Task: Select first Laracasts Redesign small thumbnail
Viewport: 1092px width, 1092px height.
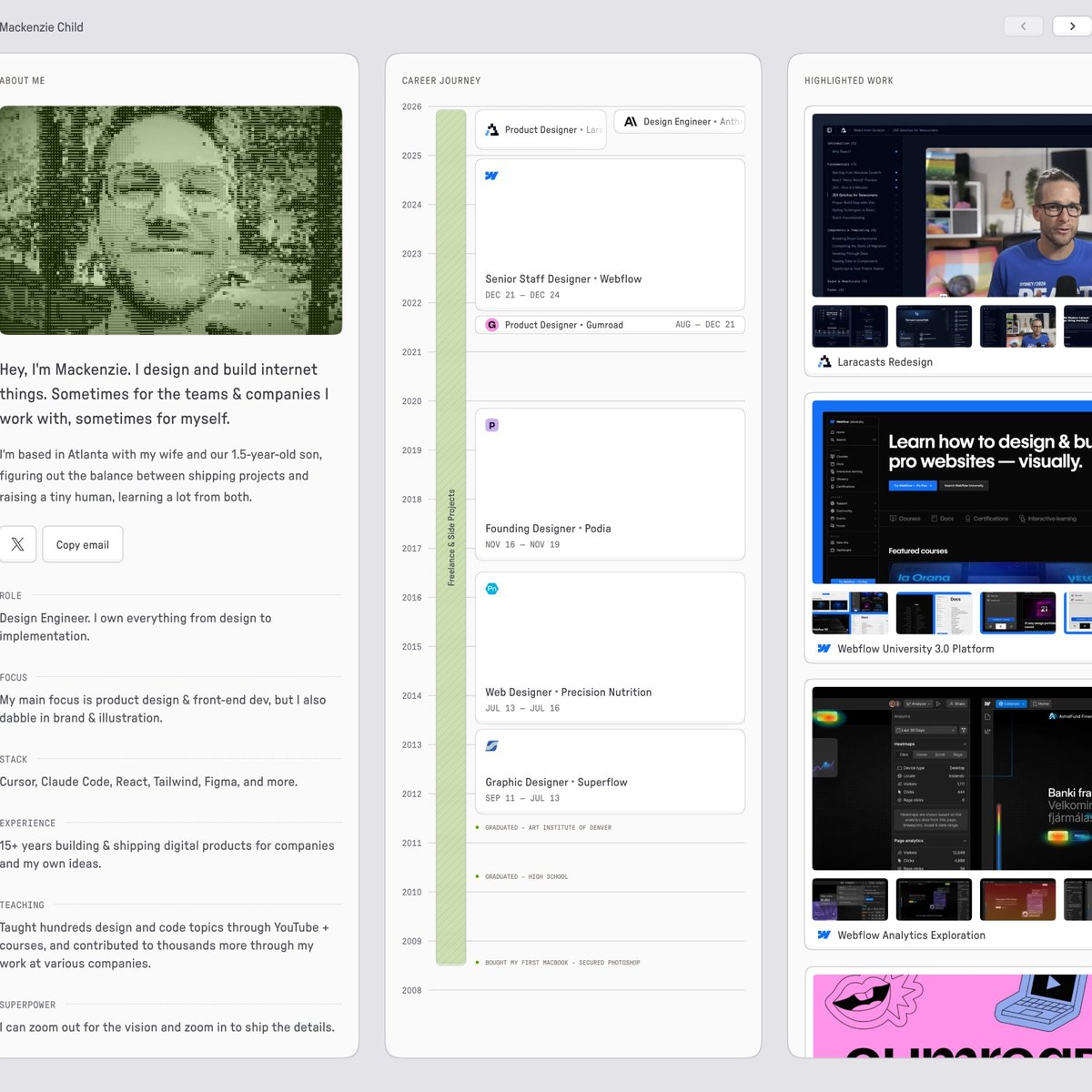Action: coord(849,326)
